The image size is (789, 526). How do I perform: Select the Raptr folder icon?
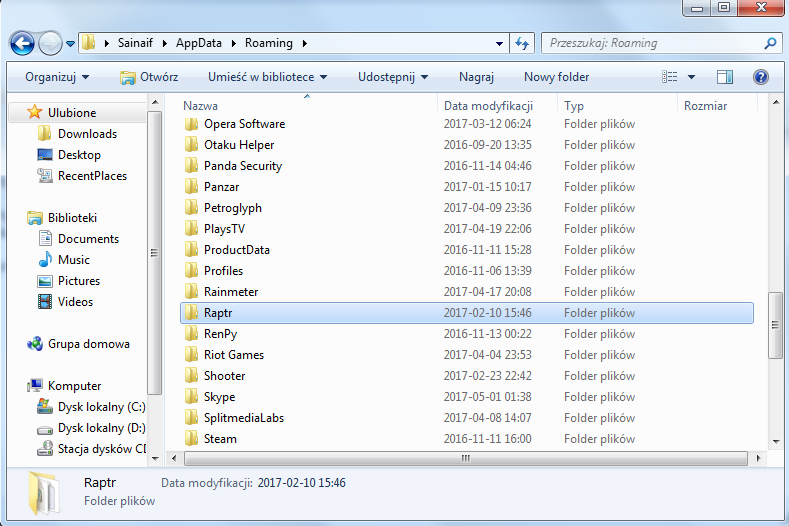pyautogui.click(x=191, y=313)
